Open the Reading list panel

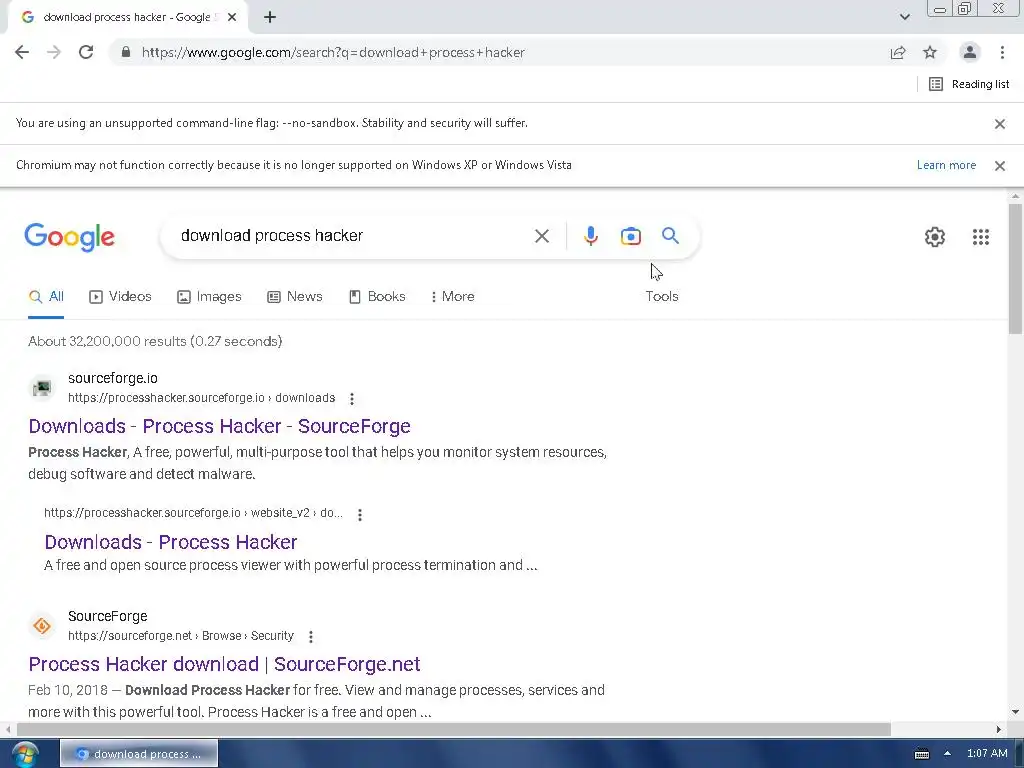pos(969,84)
